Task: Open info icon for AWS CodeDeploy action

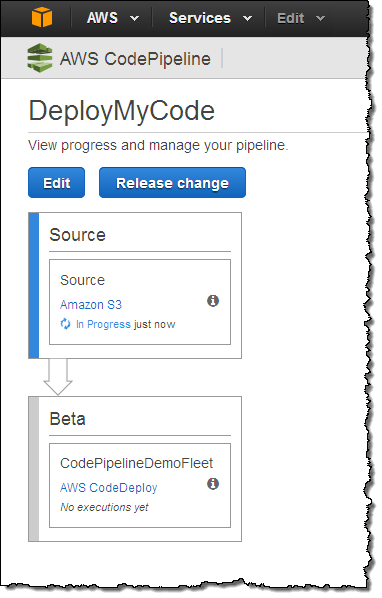Action: pyautogui.click(x=213, y=484)
